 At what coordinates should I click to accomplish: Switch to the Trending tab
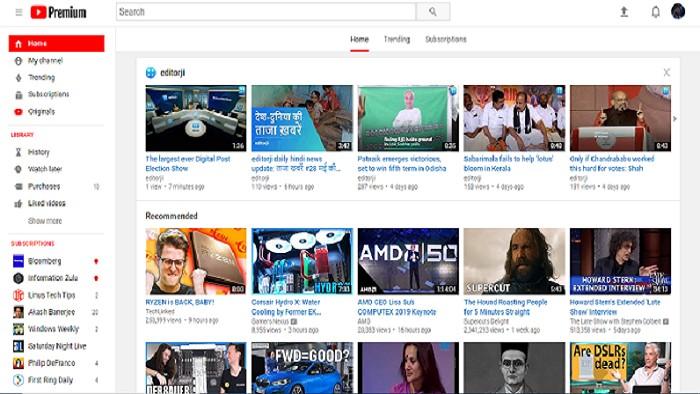pyautogui.click(x=397, y=39)
